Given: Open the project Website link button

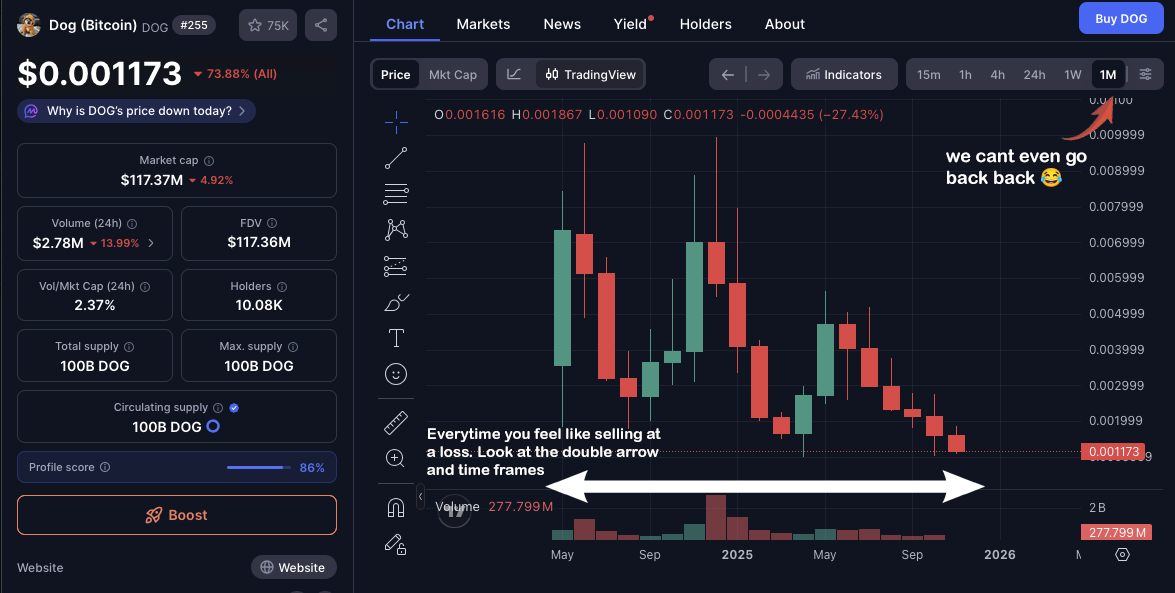Looking at the screenshot, I should [294, 568].
